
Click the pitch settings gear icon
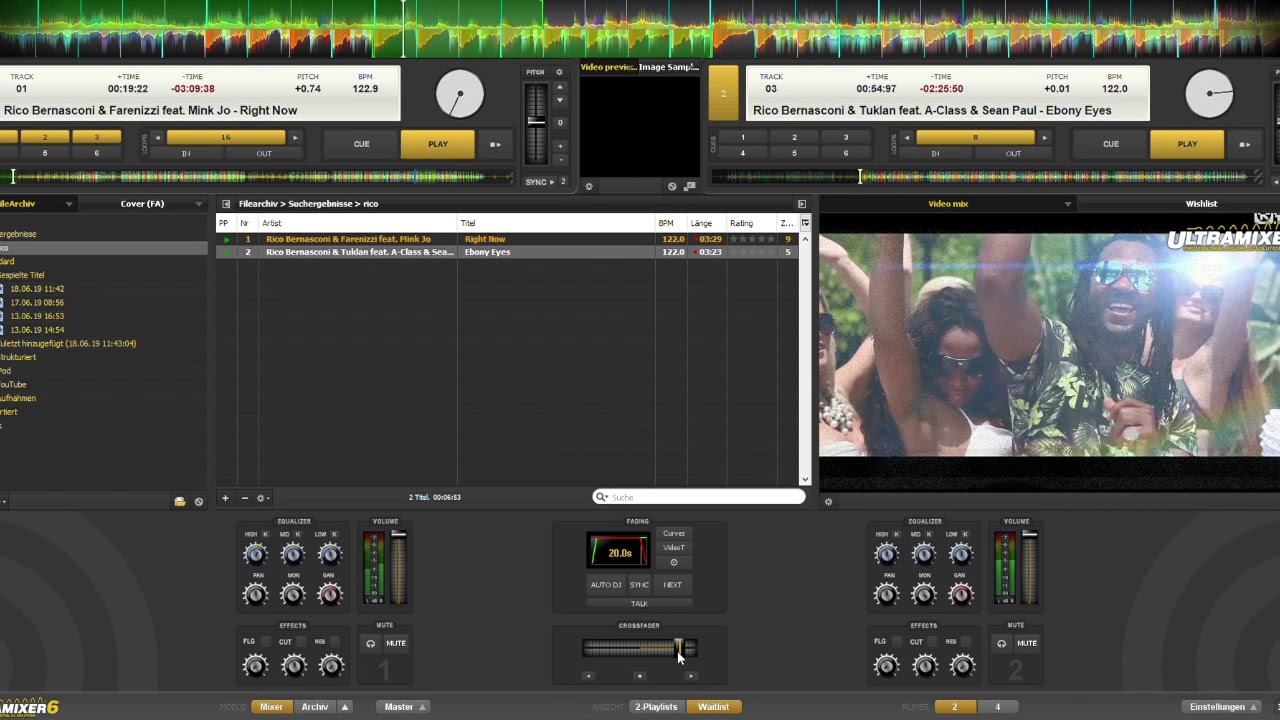click(559, 72)
